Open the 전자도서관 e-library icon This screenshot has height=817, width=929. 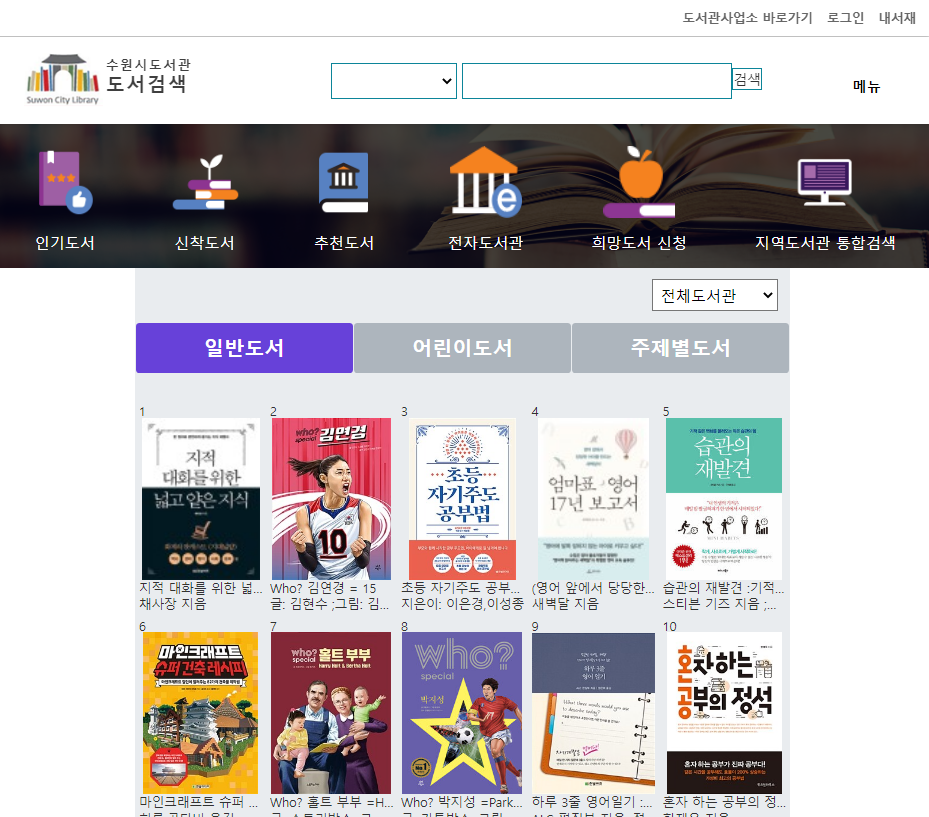click(485, 181)
